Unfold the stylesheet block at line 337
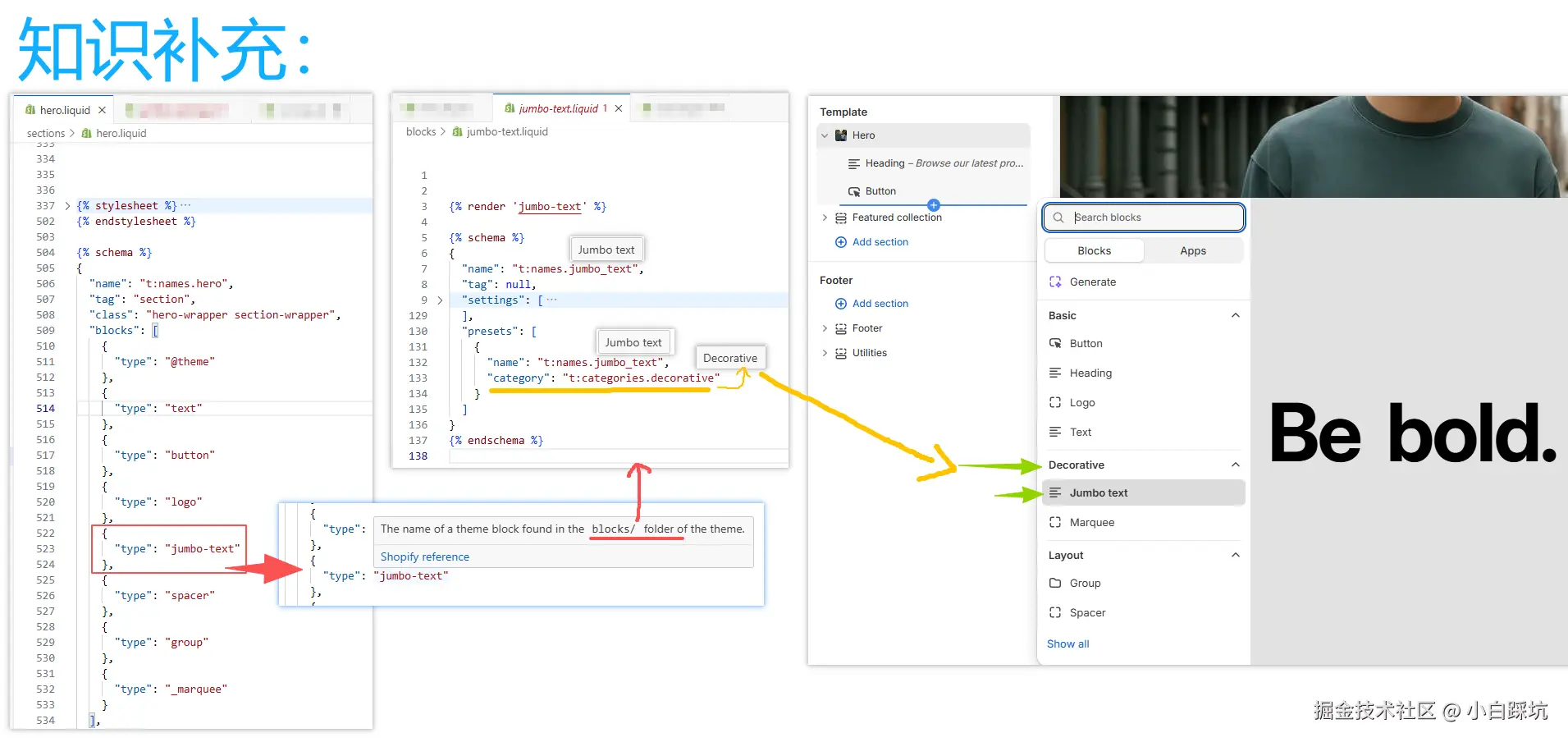This screenshot has width=1568, height=742. coord(67,206)
